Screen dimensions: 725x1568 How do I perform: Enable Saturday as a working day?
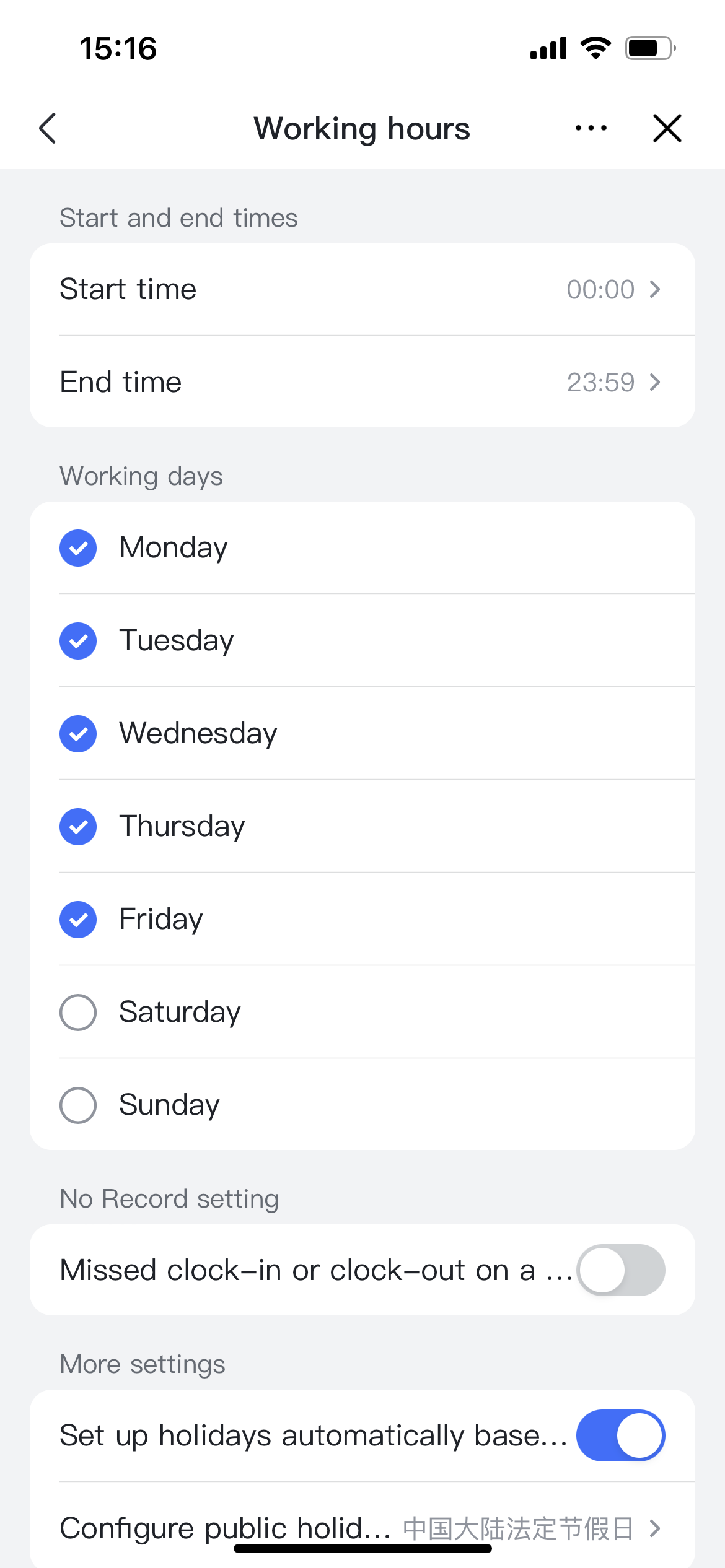point(78,1013)
